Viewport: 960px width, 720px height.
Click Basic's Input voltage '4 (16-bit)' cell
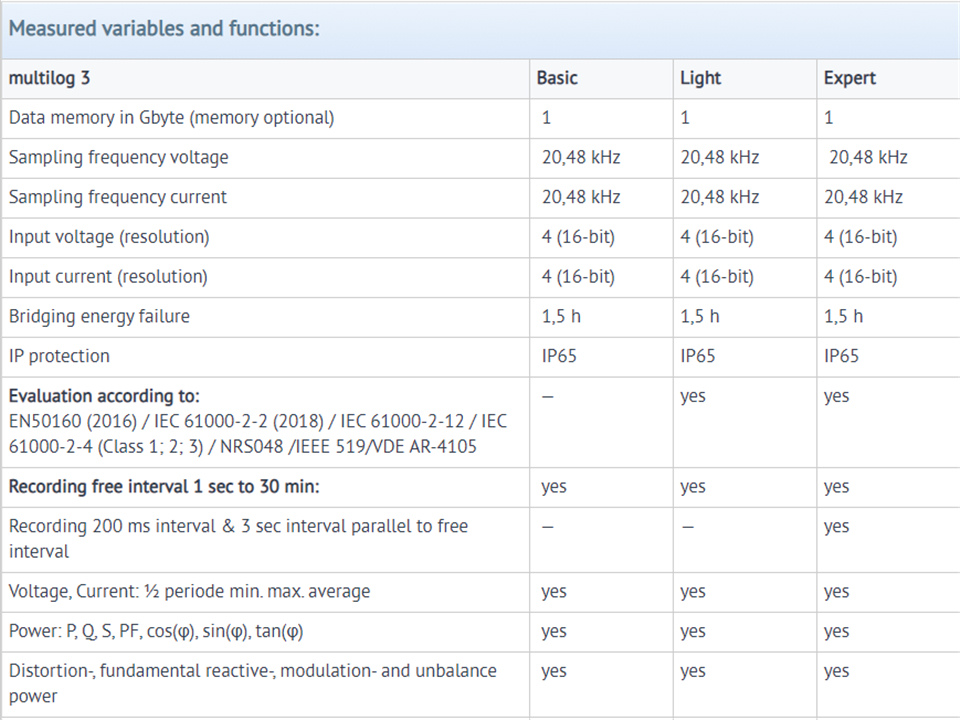578,237
